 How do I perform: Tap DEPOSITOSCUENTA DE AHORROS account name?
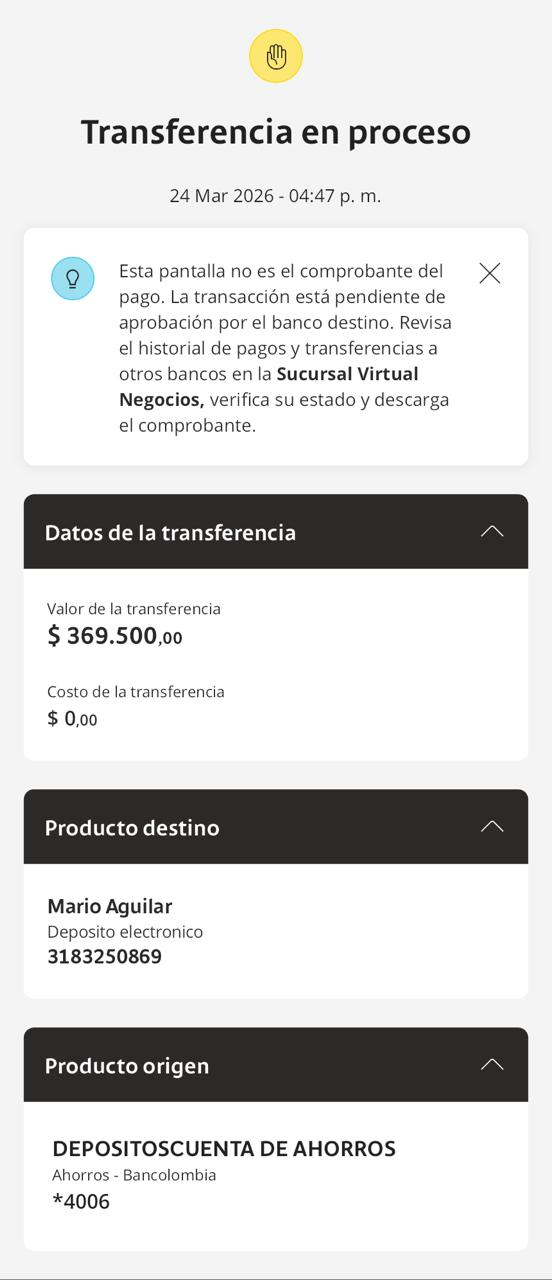click(x=224, y=1149)
